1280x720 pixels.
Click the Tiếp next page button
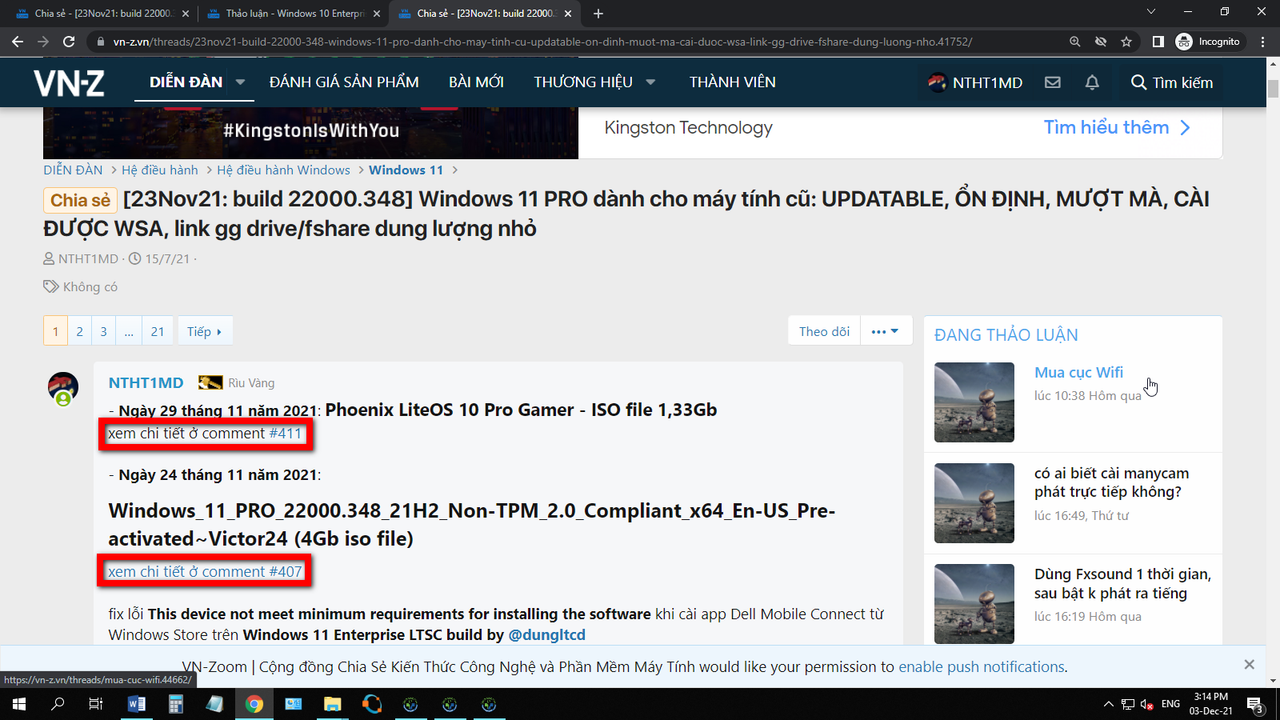click(205, 331)
